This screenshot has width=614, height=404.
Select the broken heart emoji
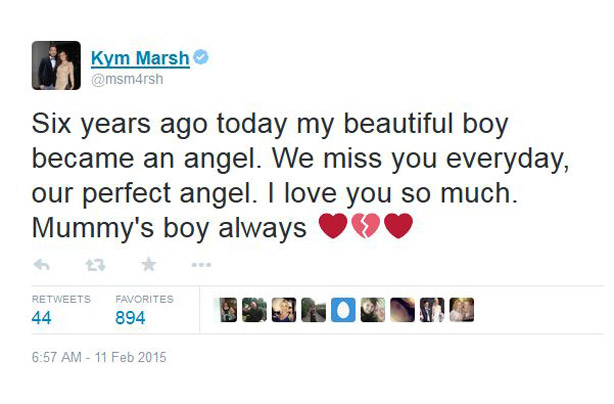366,226
